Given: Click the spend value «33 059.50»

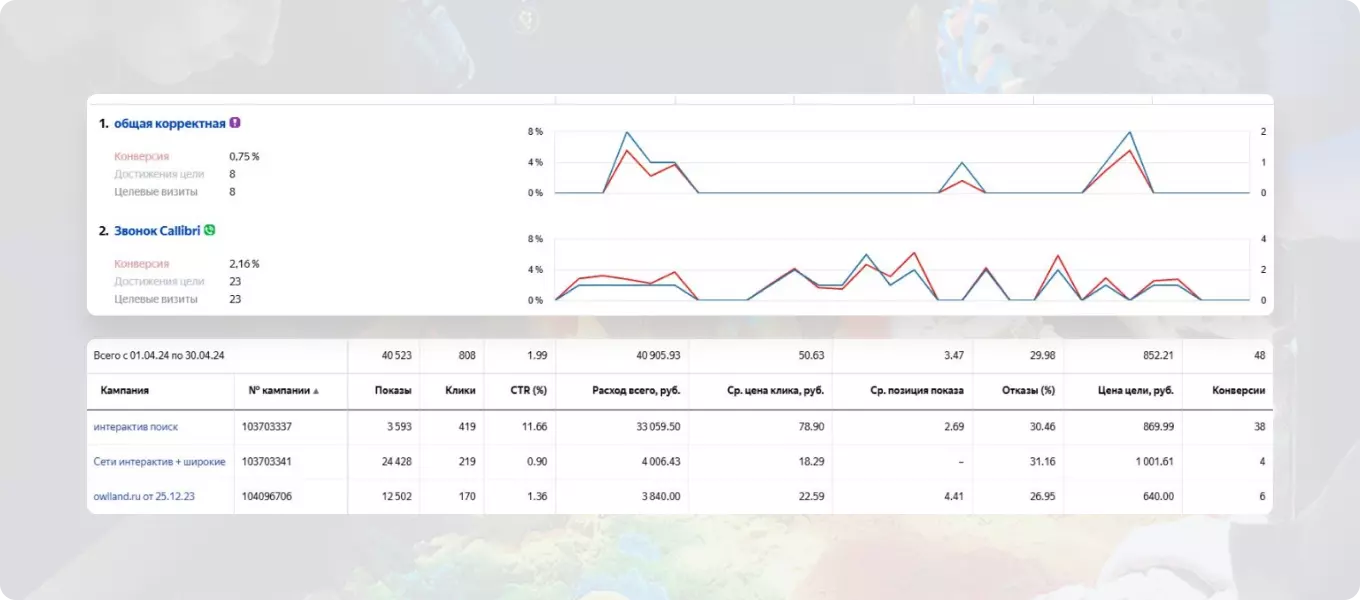Looking at the screenshot, I should 658,427.
